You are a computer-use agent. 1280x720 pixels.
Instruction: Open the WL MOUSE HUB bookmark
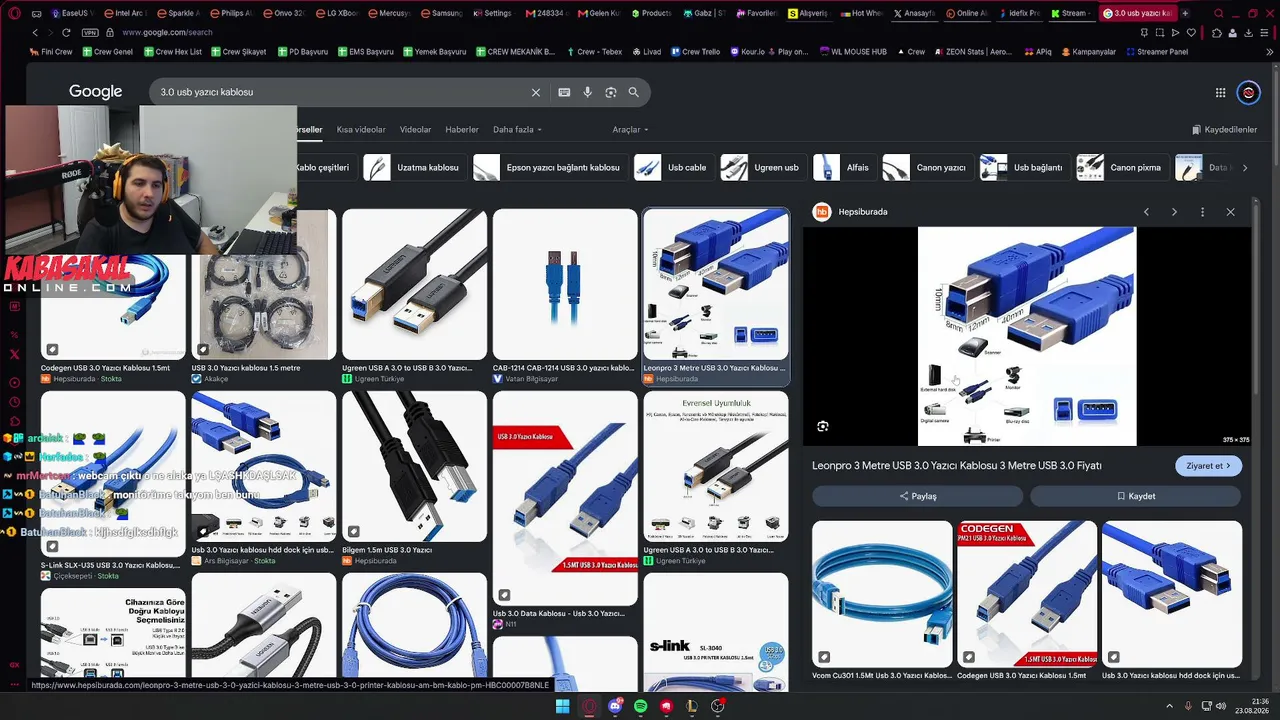click(x=852, y=52)
